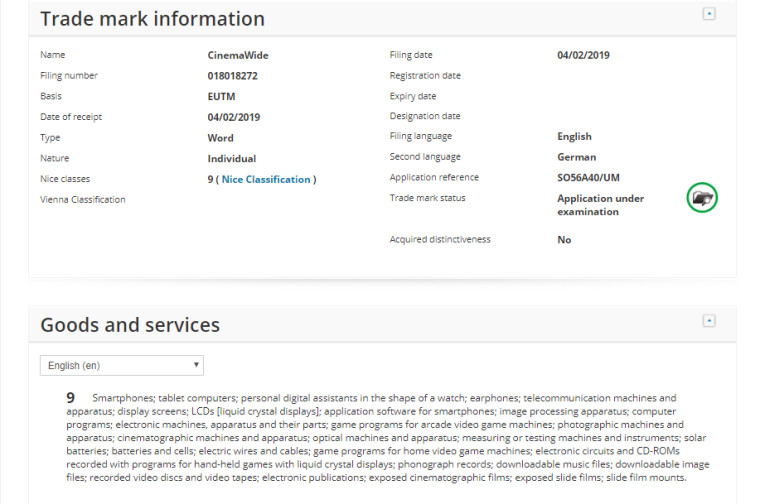
Task: Click the Filing number label
Action: pos(69,76)
